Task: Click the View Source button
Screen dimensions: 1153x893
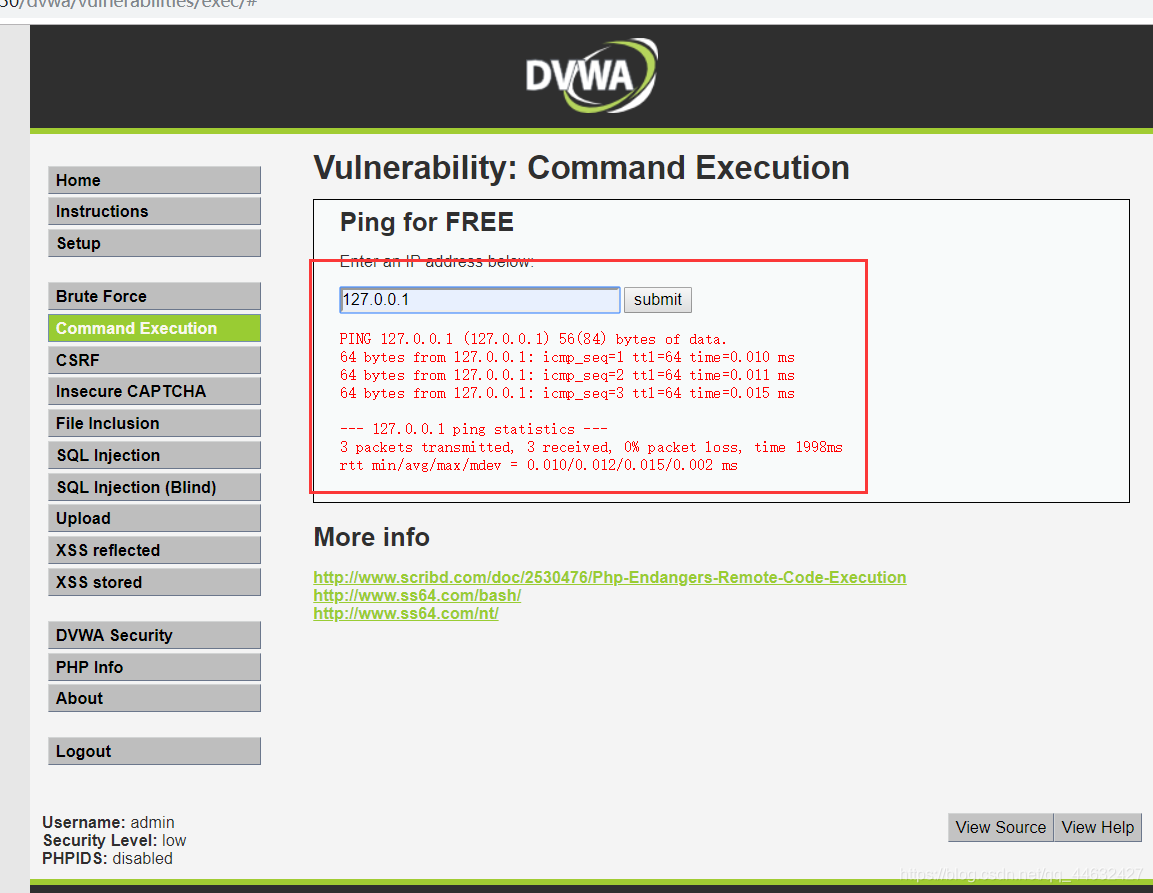Action: tap(1001, 828)
